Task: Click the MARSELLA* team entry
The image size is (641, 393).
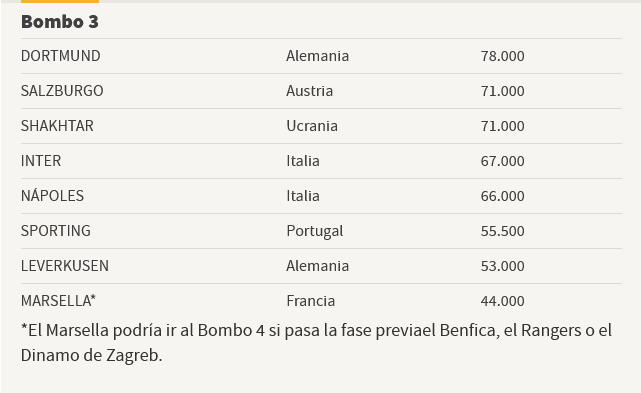Action: (58, 301)
